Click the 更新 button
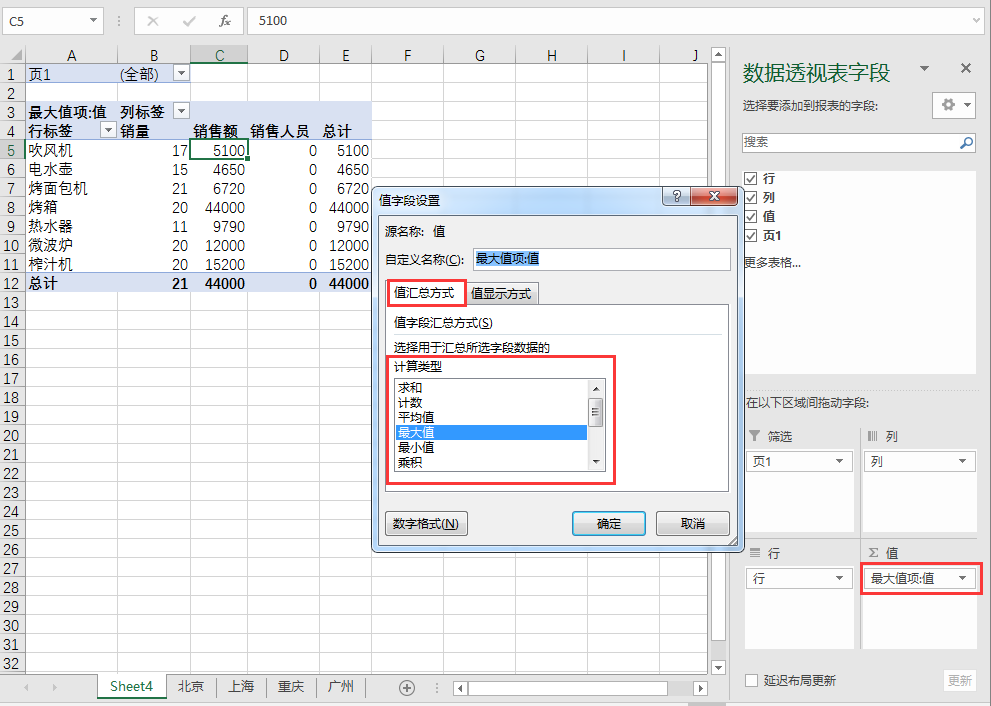991x706 pixels. coord(959,680)
